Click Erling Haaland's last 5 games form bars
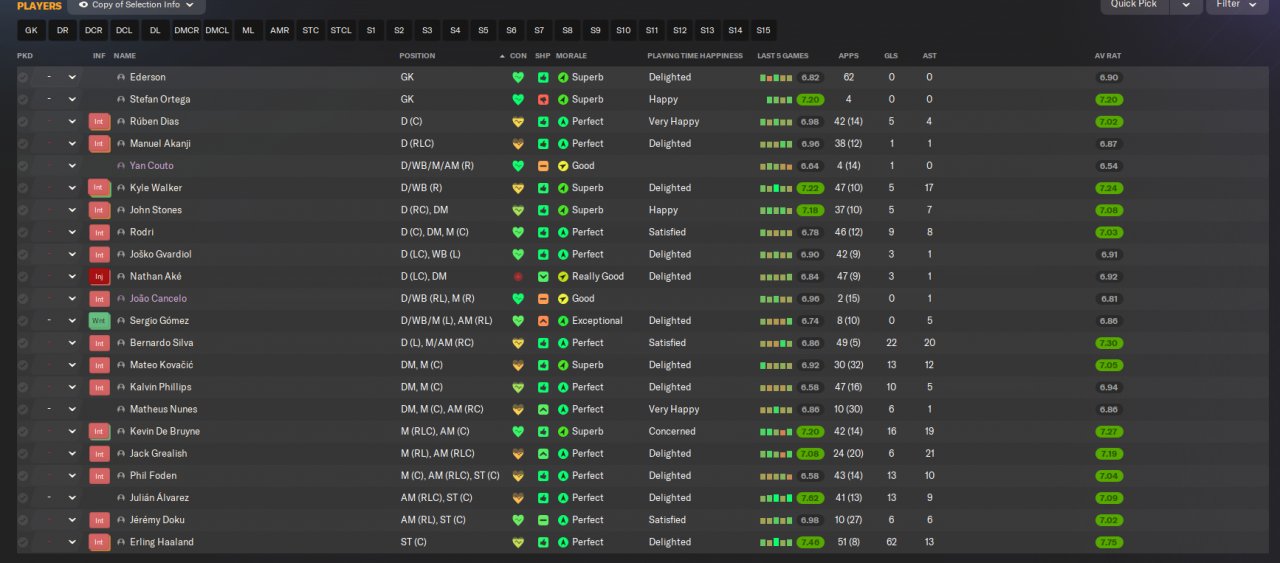The height and width of the screenshot is (563, 1280). (x=776, y=542)
